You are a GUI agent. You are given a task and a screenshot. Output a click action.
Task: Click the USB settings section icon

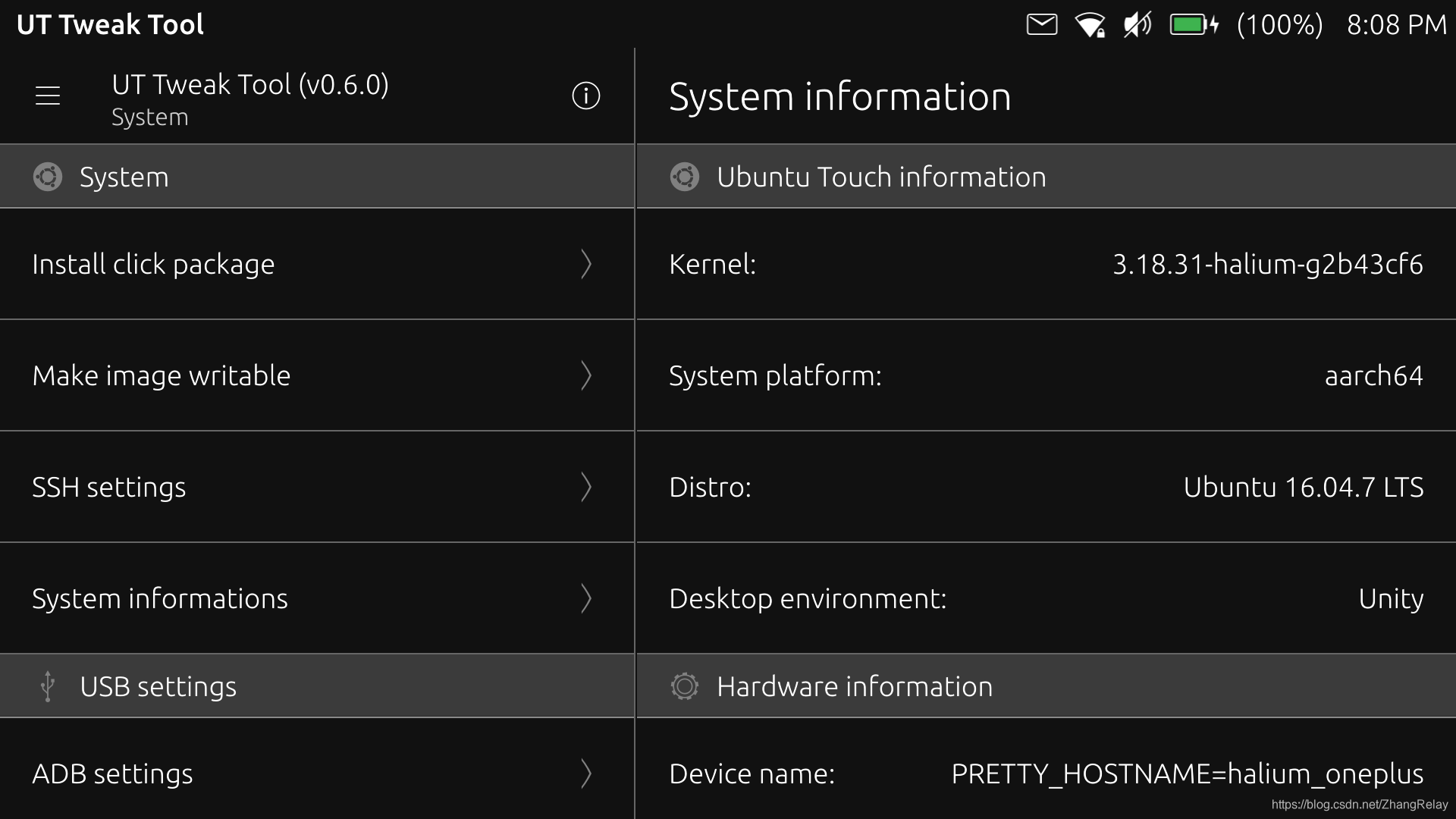(48, 686)
